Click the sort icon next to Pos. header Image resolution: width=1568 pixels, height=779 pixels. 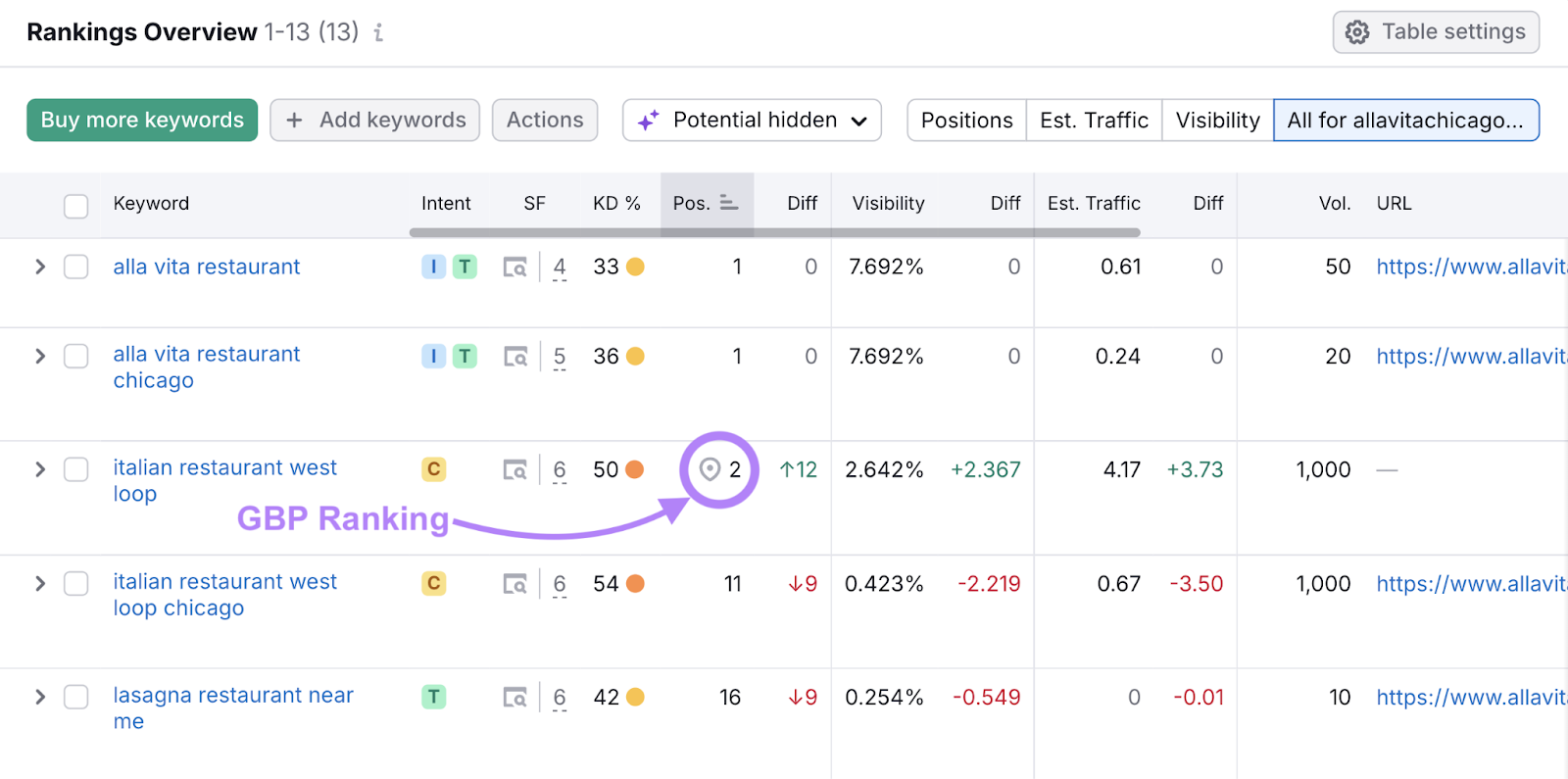tap(728, 203)
